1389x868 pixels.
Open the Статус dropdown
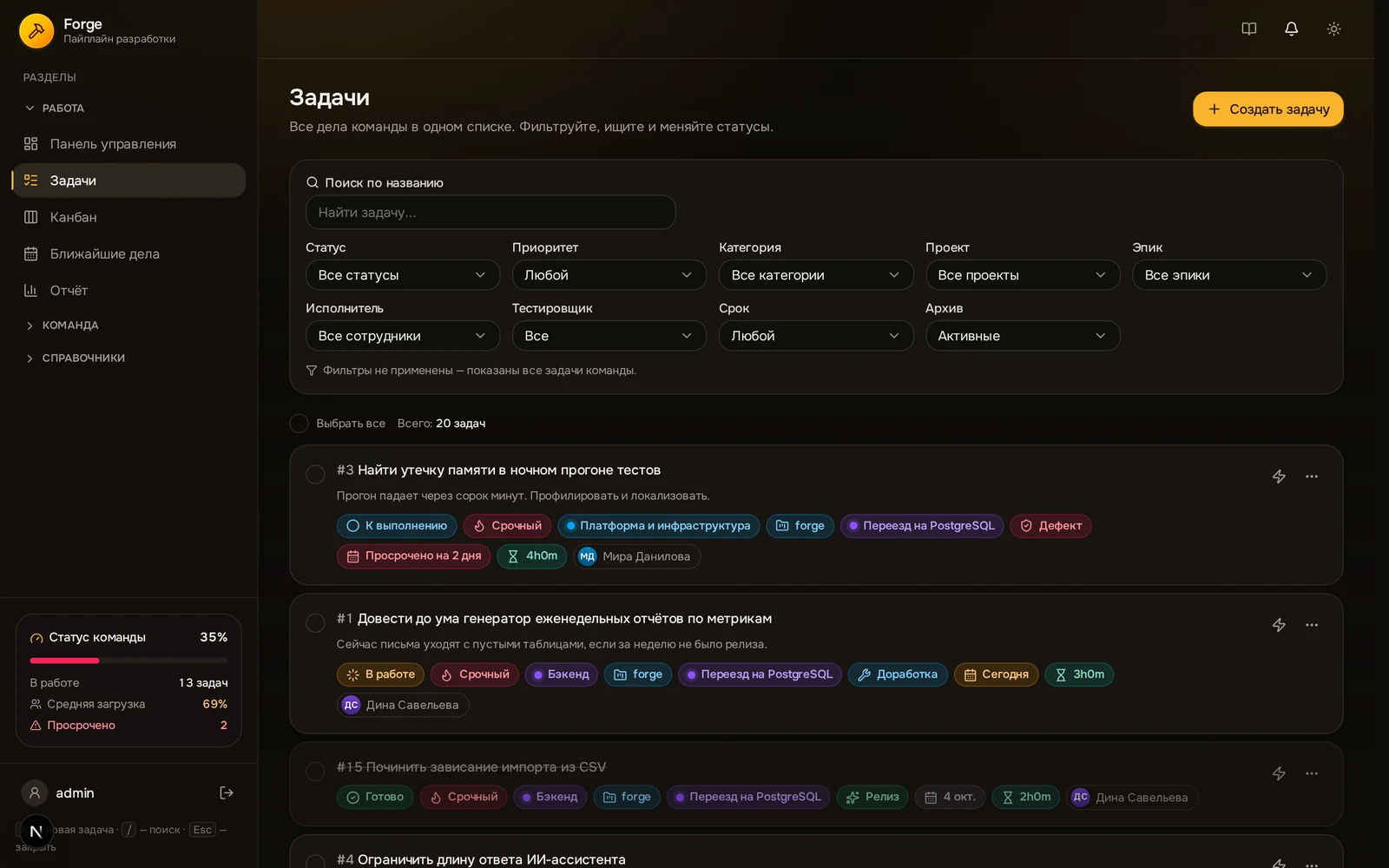tap(403, 275)
